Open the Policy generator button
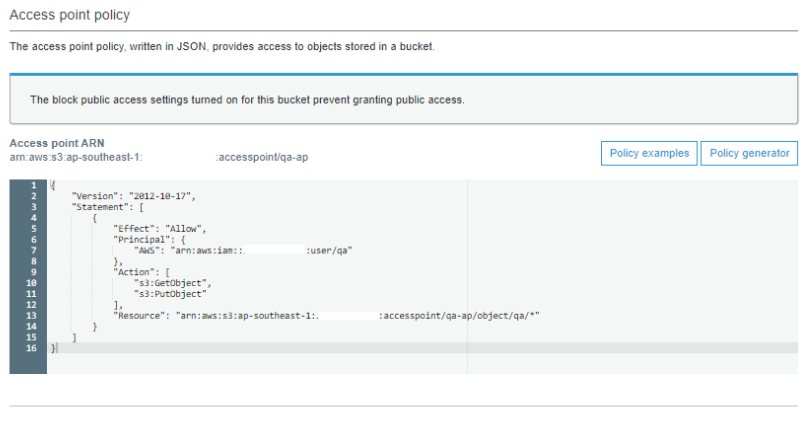809x422 pixels. click(x=749, y=153)
